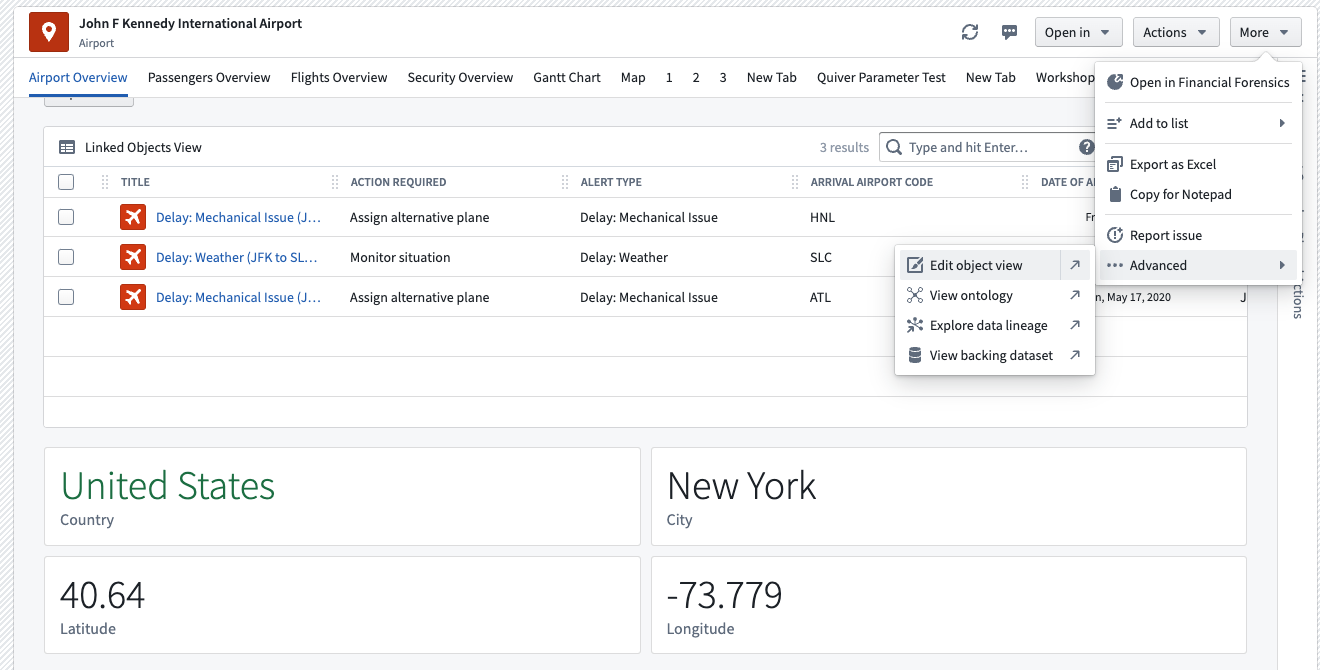Open the Delay: Mechanical Issue link for ATL

point(239,297)
